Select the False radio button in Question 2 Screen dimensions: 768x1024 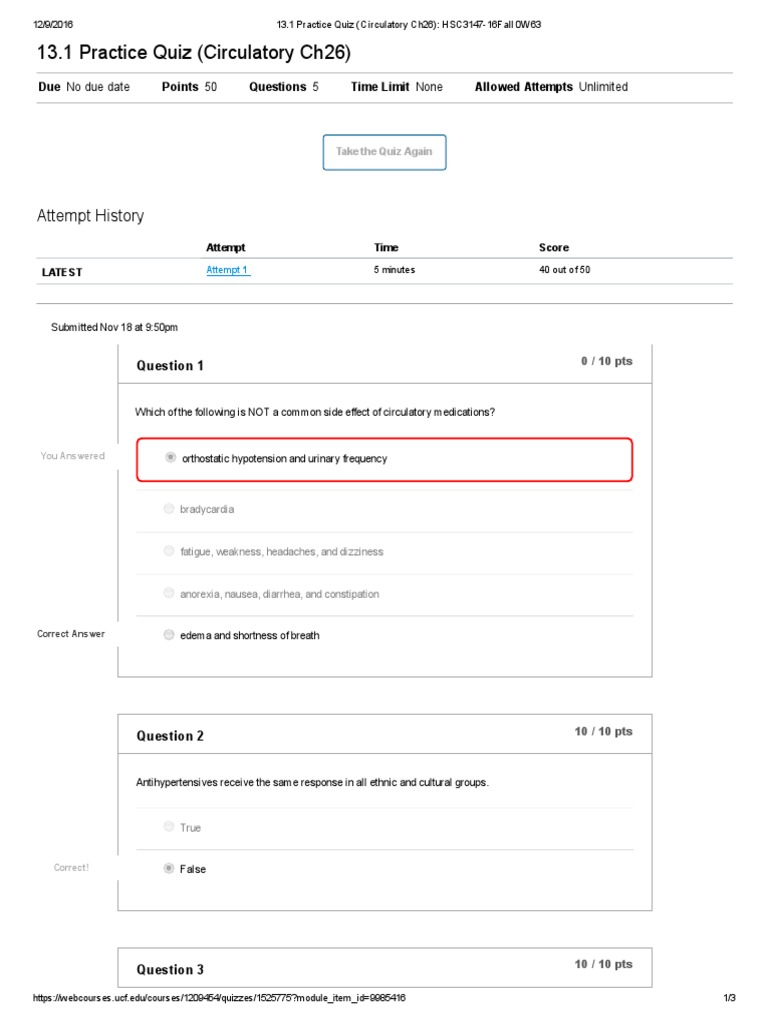click(169, 869)
